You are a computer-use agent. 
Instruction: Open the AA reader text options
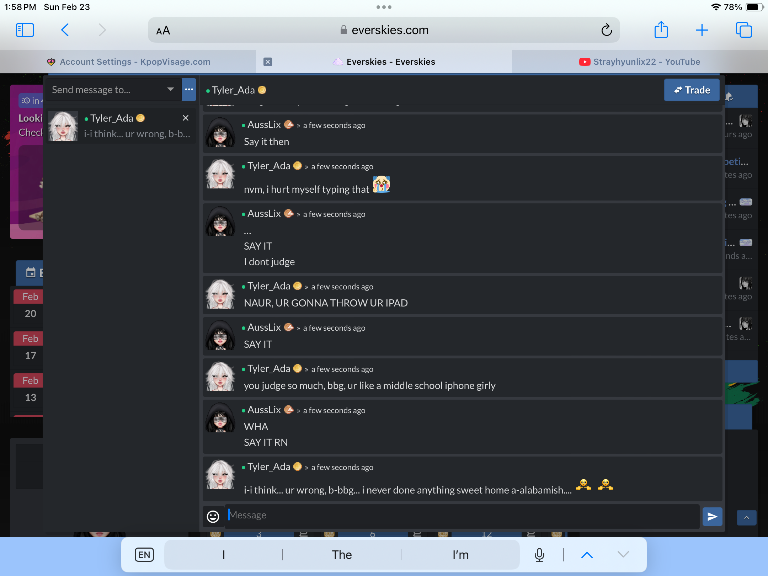[163, 30]
